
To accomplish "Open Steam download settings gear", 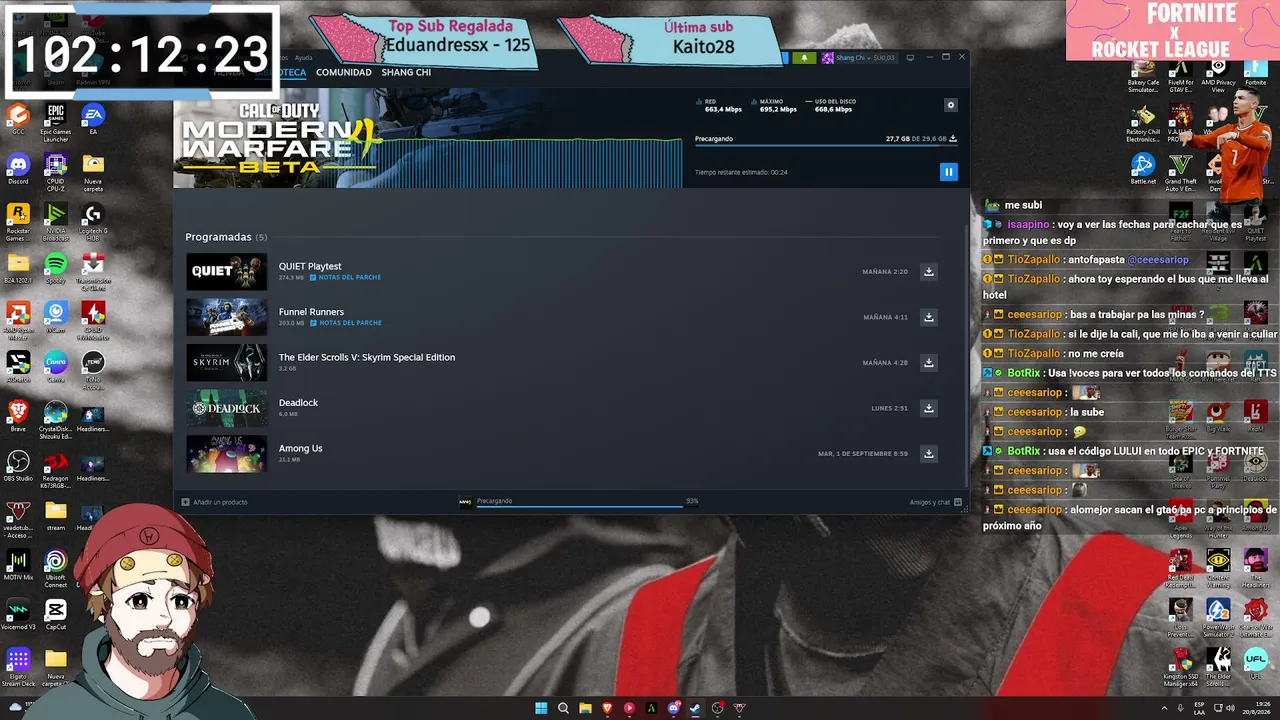I will pos(951,105).
